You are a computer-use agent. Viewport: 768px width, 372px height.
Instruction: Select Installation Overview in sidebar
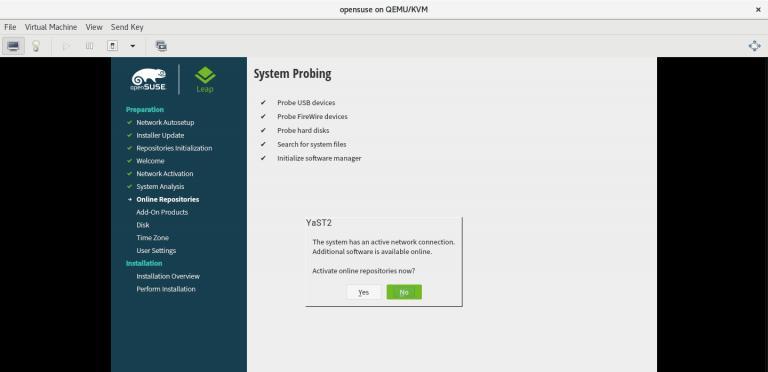168,276
